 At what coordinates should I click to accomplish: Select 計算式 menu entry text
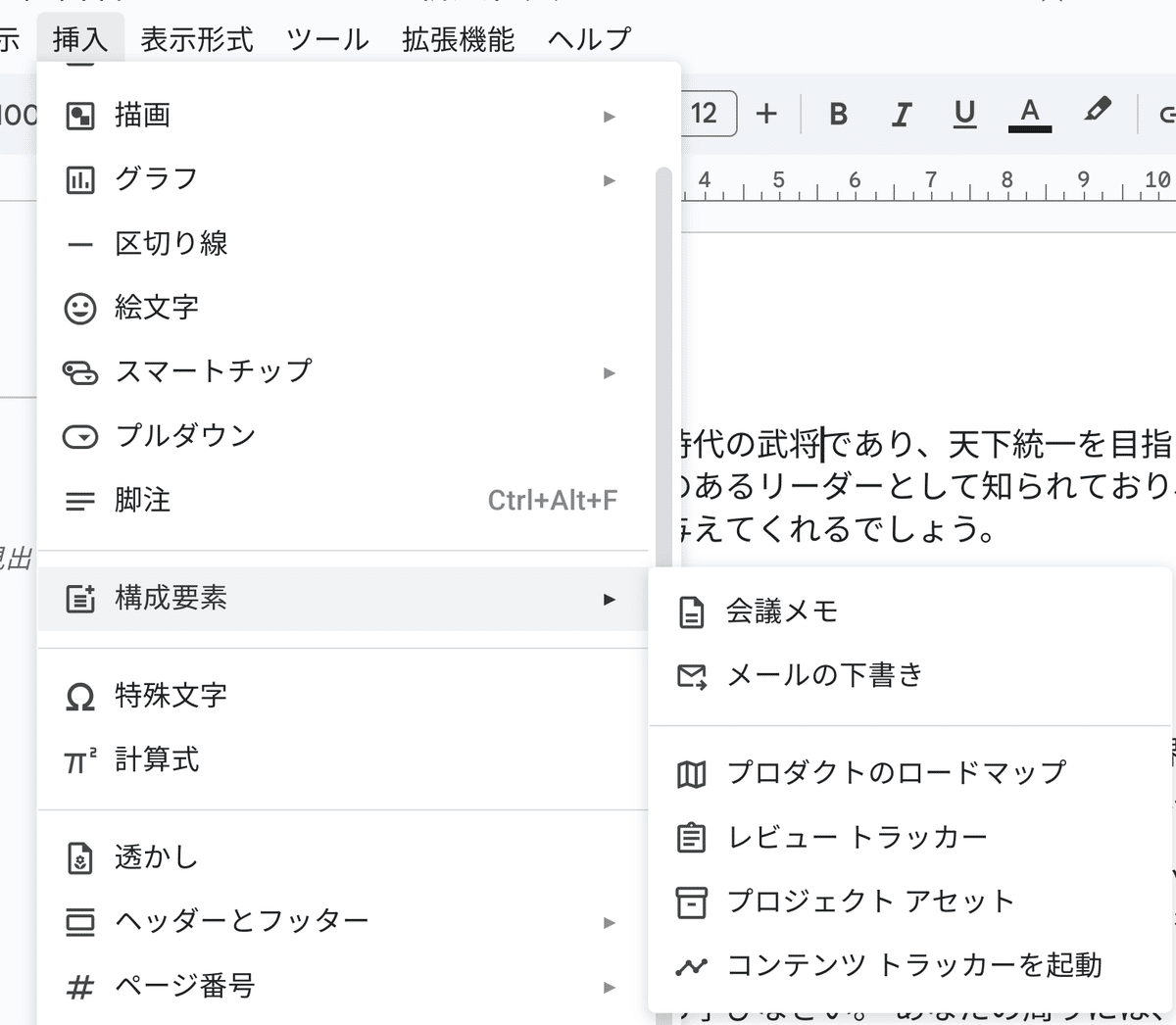(x=157, y=759)
